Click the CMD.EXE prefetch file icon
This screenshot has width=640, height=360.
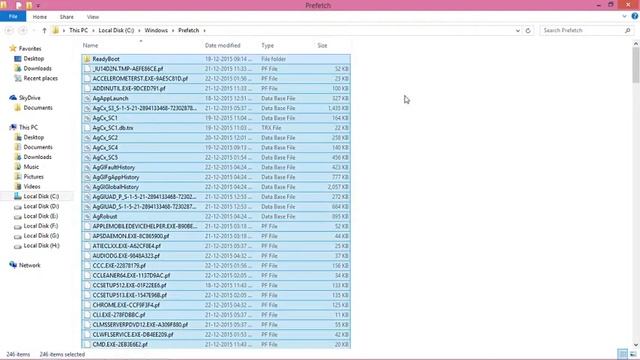pos(87,344)
